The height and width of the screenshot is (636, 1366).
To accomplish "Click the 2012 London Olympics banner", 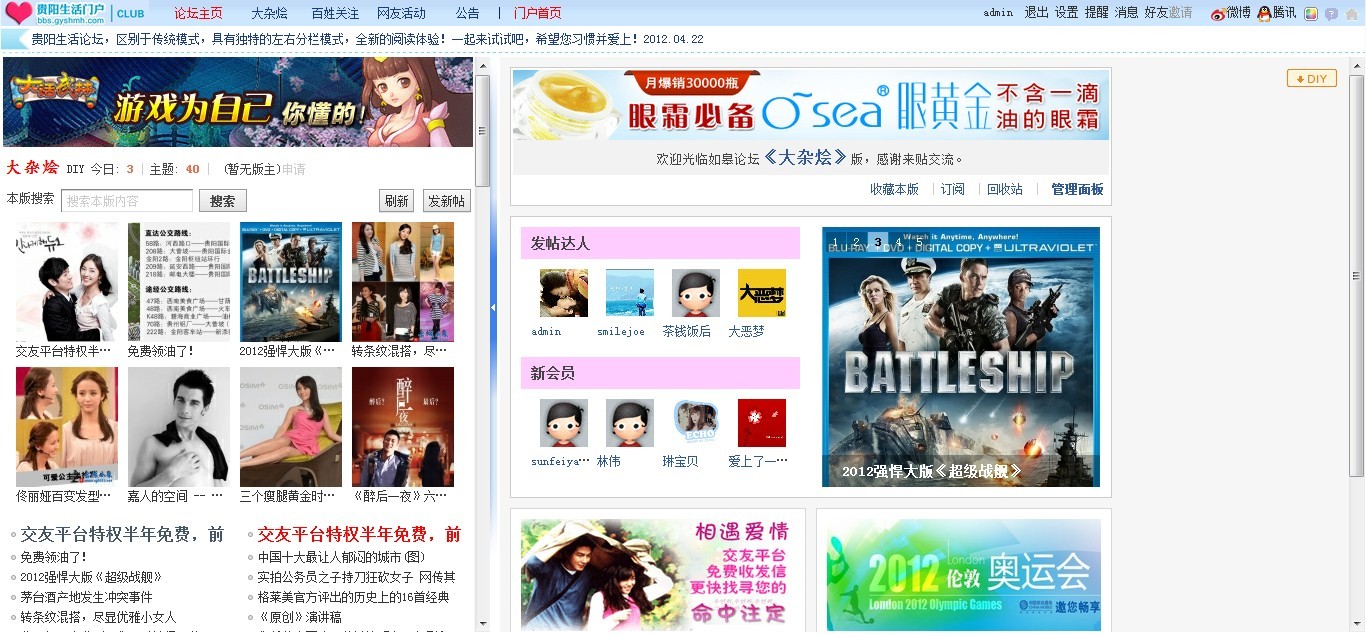I will pos(963,574).
